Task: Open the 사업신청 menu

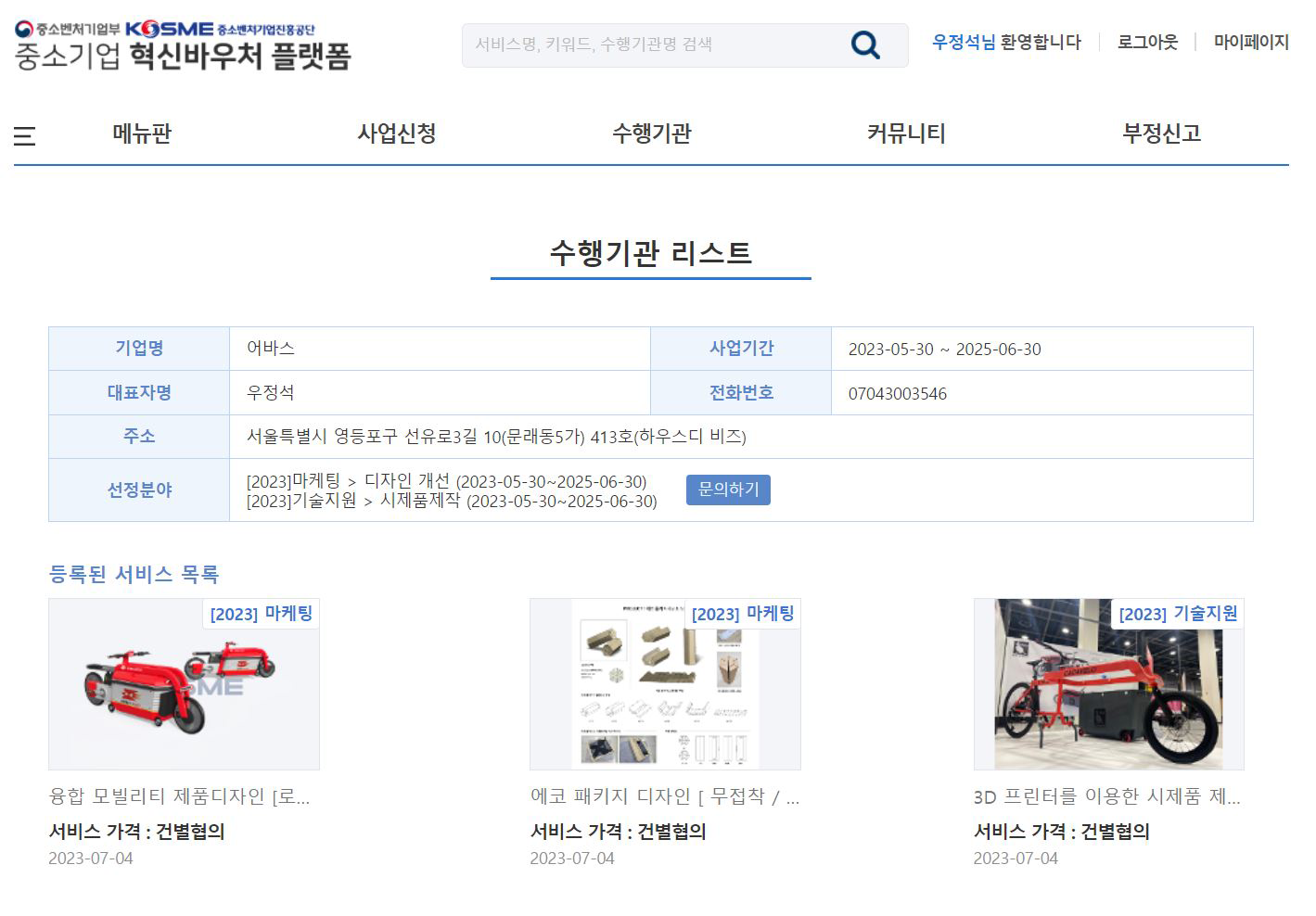Action: 397,134
